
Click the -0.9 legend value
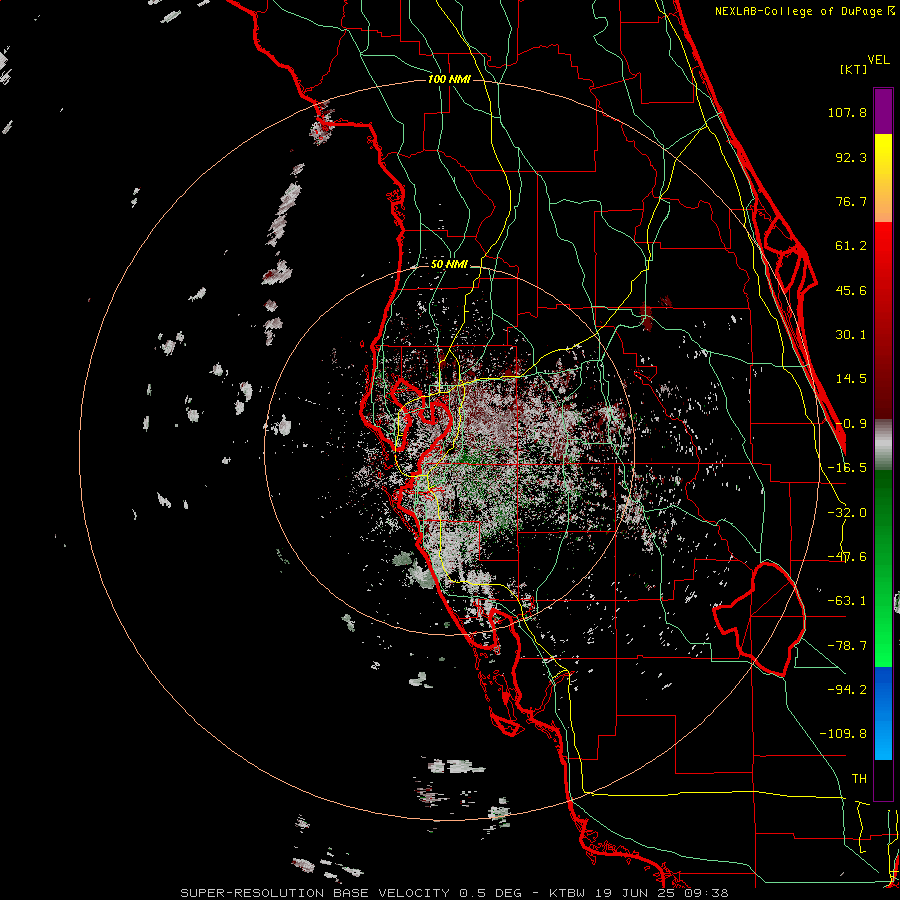851,424
